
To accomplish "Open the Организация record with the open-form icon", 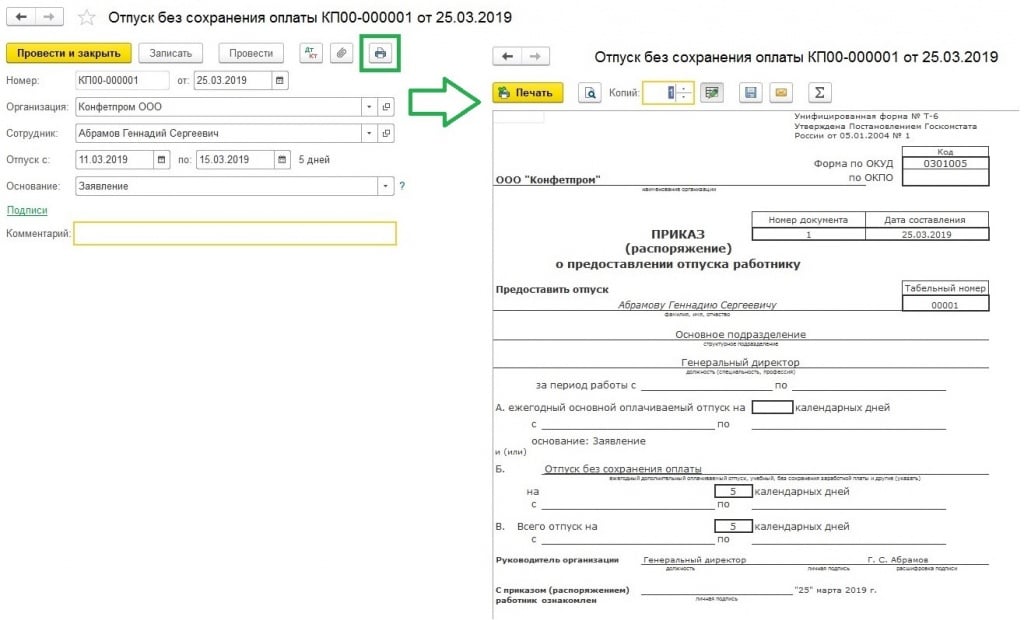I will pos(386,106).
